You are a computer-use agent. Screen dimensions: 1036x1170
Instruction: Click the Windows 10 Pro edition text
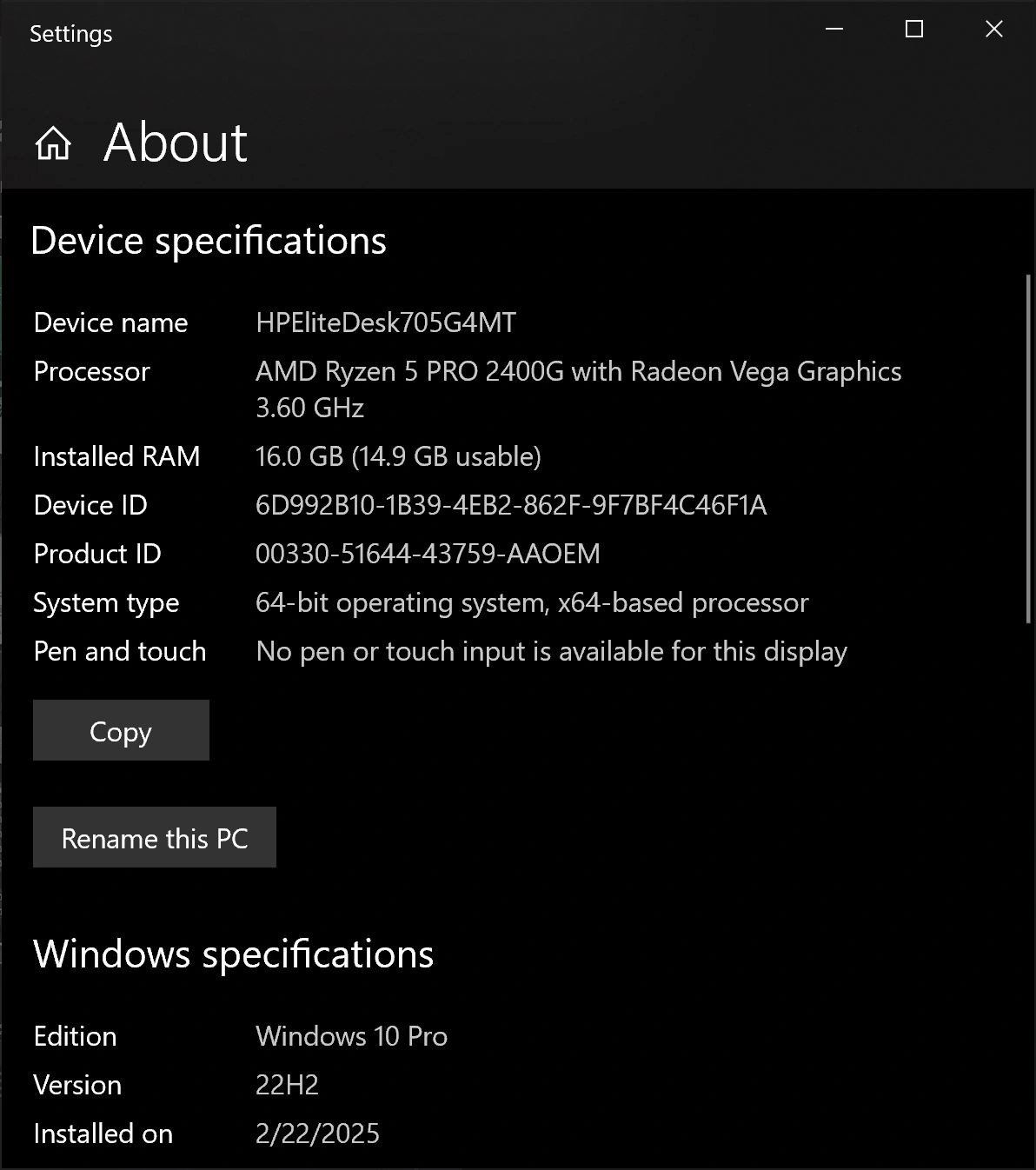click(x=352, y=1036)
